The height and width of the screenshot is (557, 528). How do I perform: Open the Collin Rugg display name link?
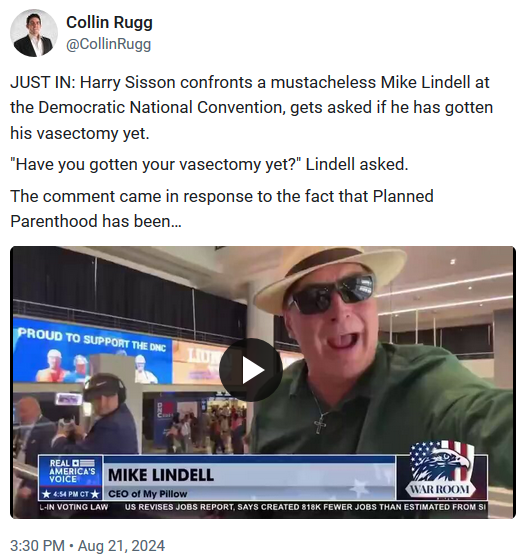click(x=109, y=22)
